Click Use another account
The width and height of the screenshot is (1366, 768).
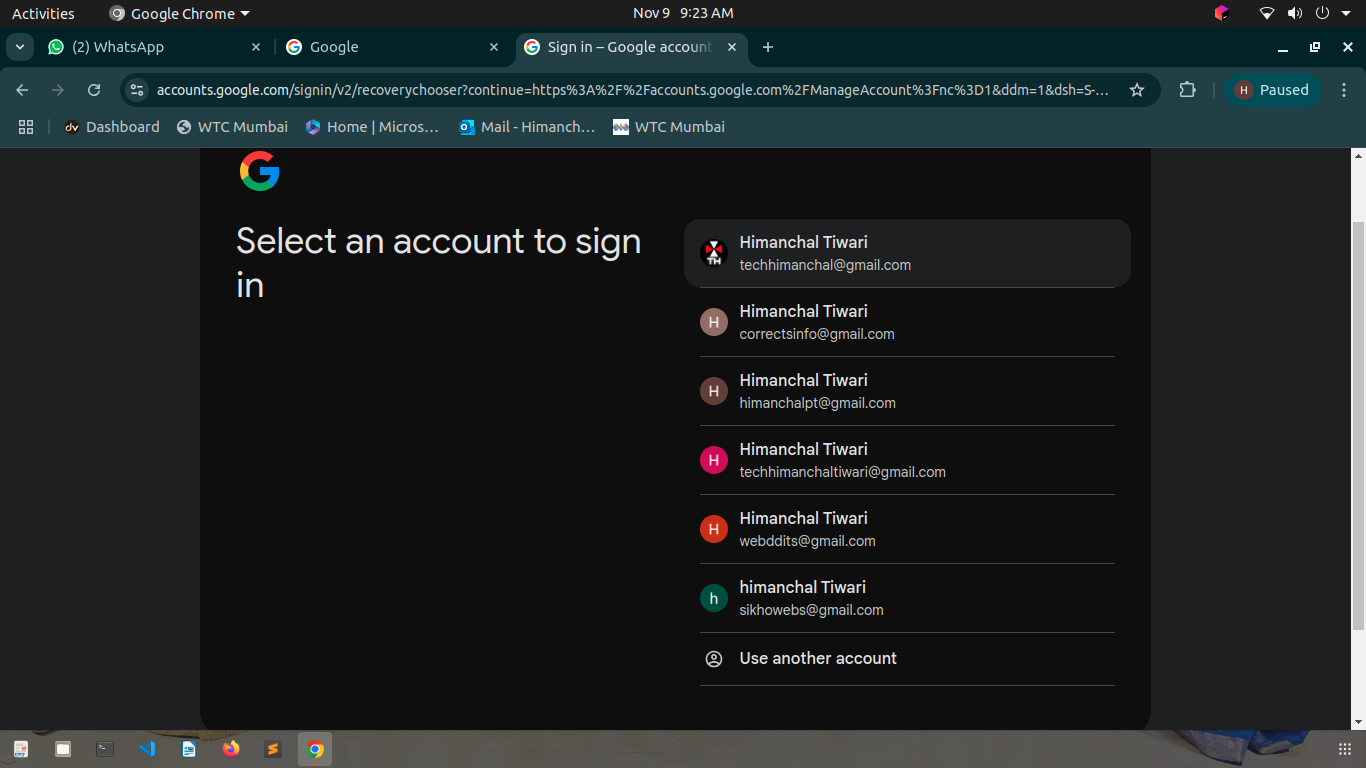907,659
